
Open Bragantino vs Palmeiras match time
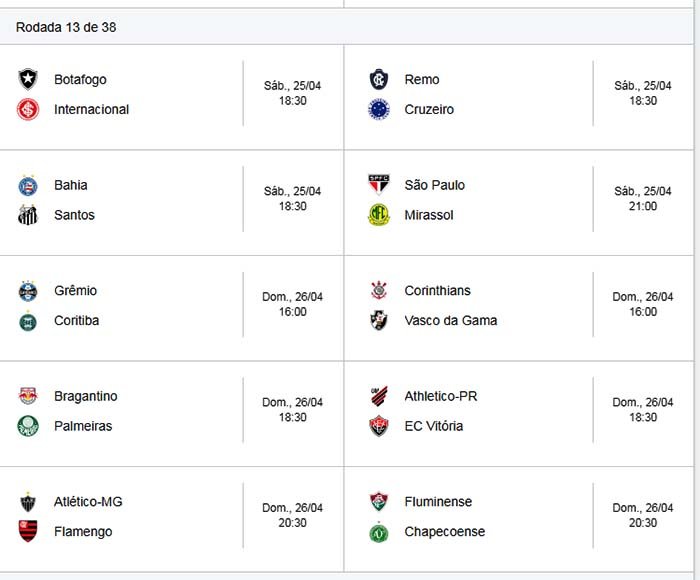click(x=292, y=410)
